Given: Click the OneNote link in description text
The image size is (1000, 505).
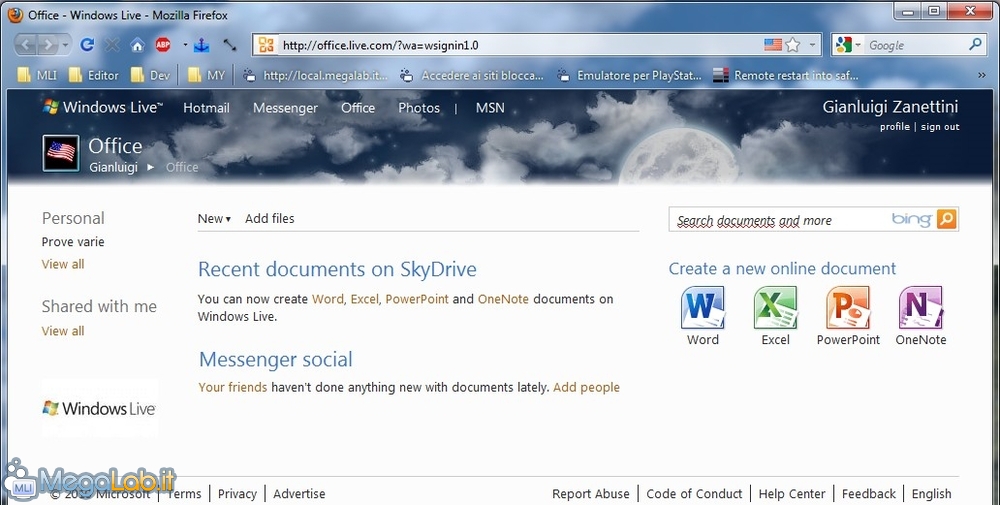Looking at the screenshot, I should pos(503,298).
